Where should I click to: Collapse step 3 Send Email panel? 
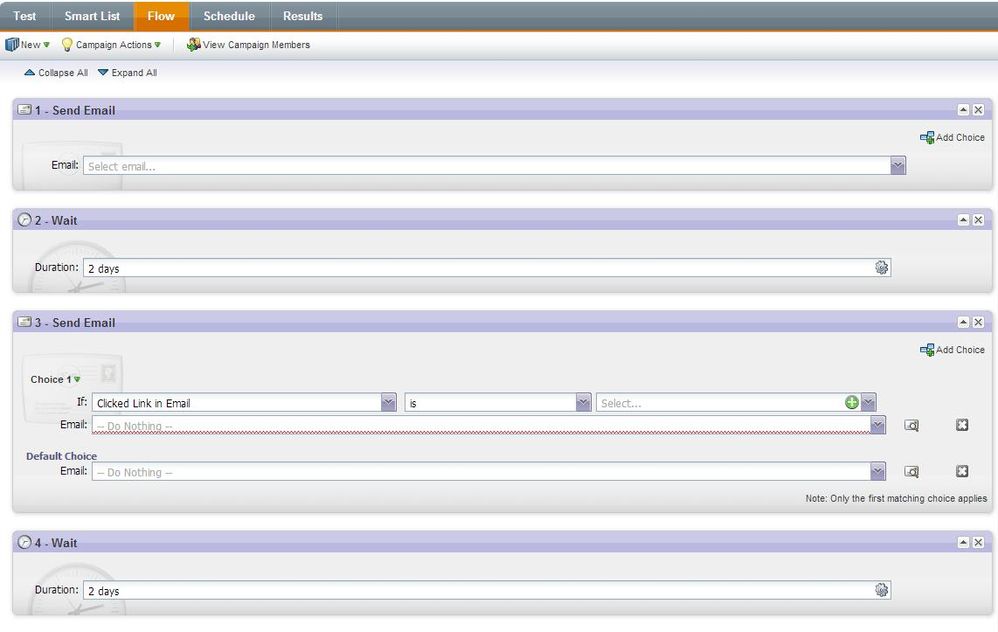pyautogui.click(x=964, y=323)
